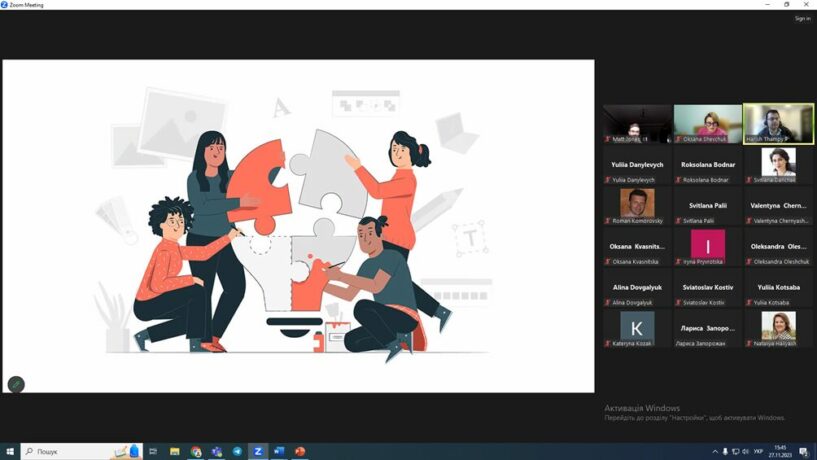This screenshot has height=460, width=817.
Task: Select Oksana Shevchuk's video tile
Action: 708,124
